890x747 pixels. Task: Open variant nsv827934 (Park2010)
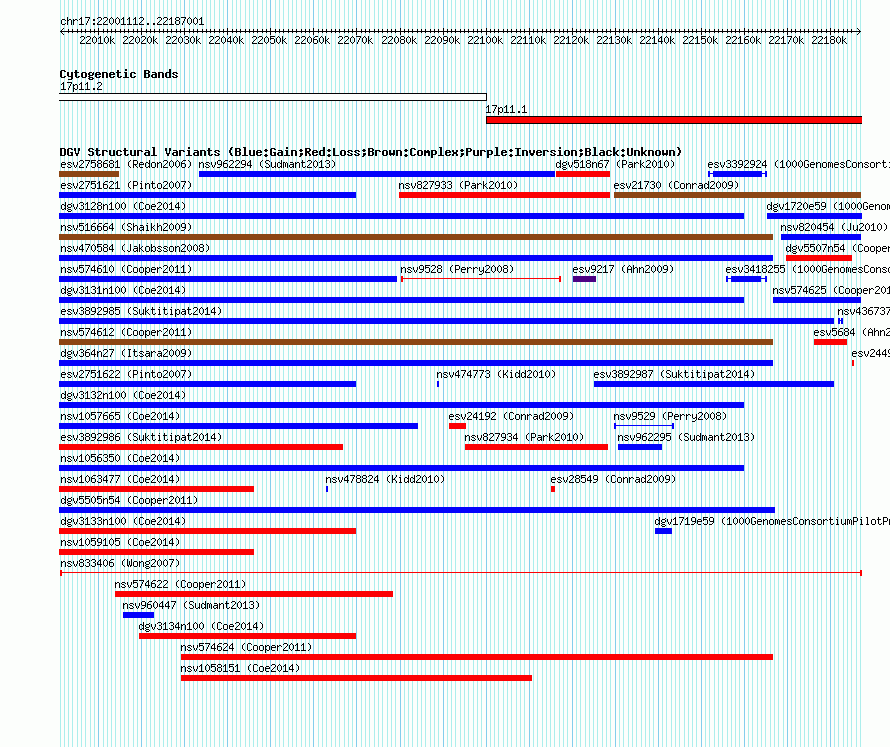[x=524, y=438]
